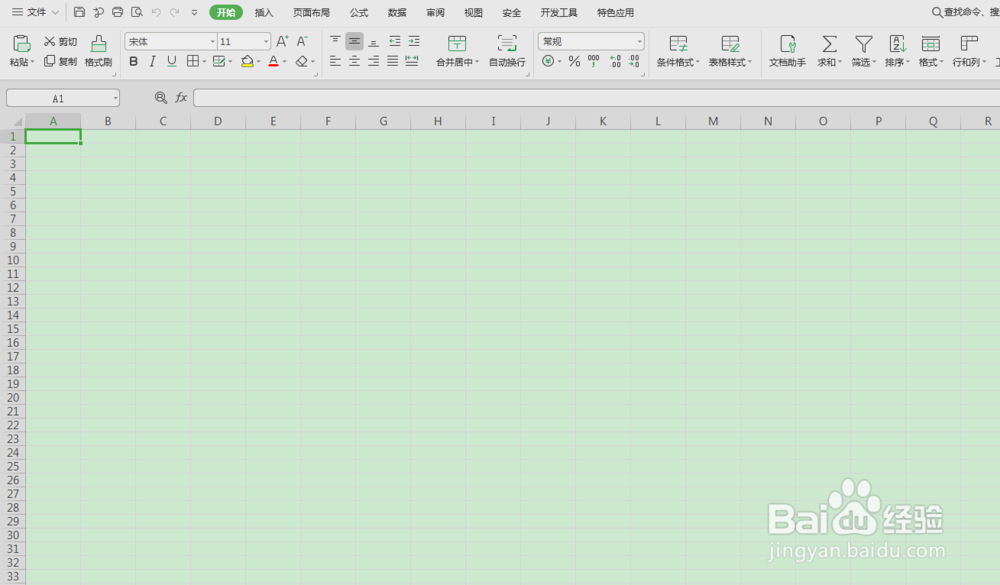The height and width of the screenshot is (585, 1000).
Task: Set vertical Top Align
Action: pyautogui.click(x=335, y=41)
